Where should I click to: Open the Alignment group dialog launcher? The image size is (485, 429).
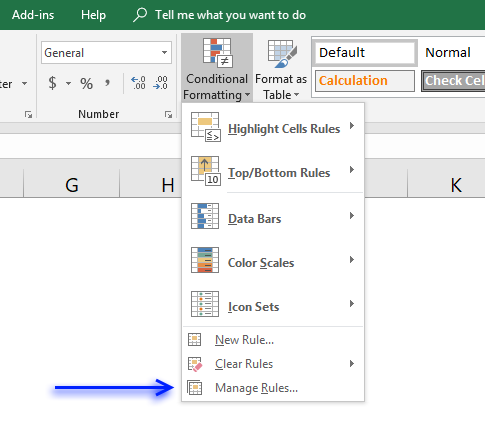pyautogui.click(x=28, y=115)
